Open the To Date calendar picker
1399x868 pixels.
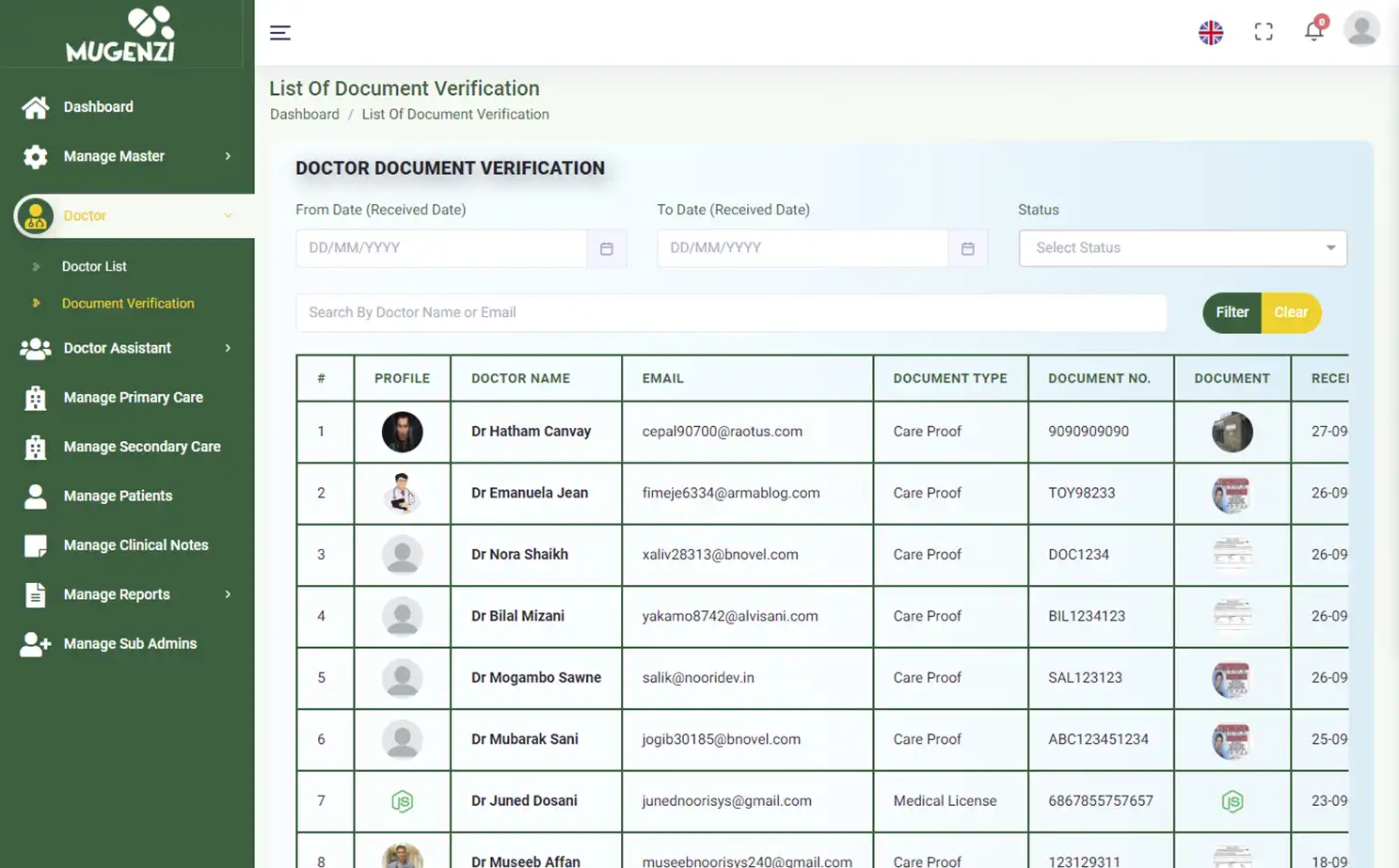(968, 248)
